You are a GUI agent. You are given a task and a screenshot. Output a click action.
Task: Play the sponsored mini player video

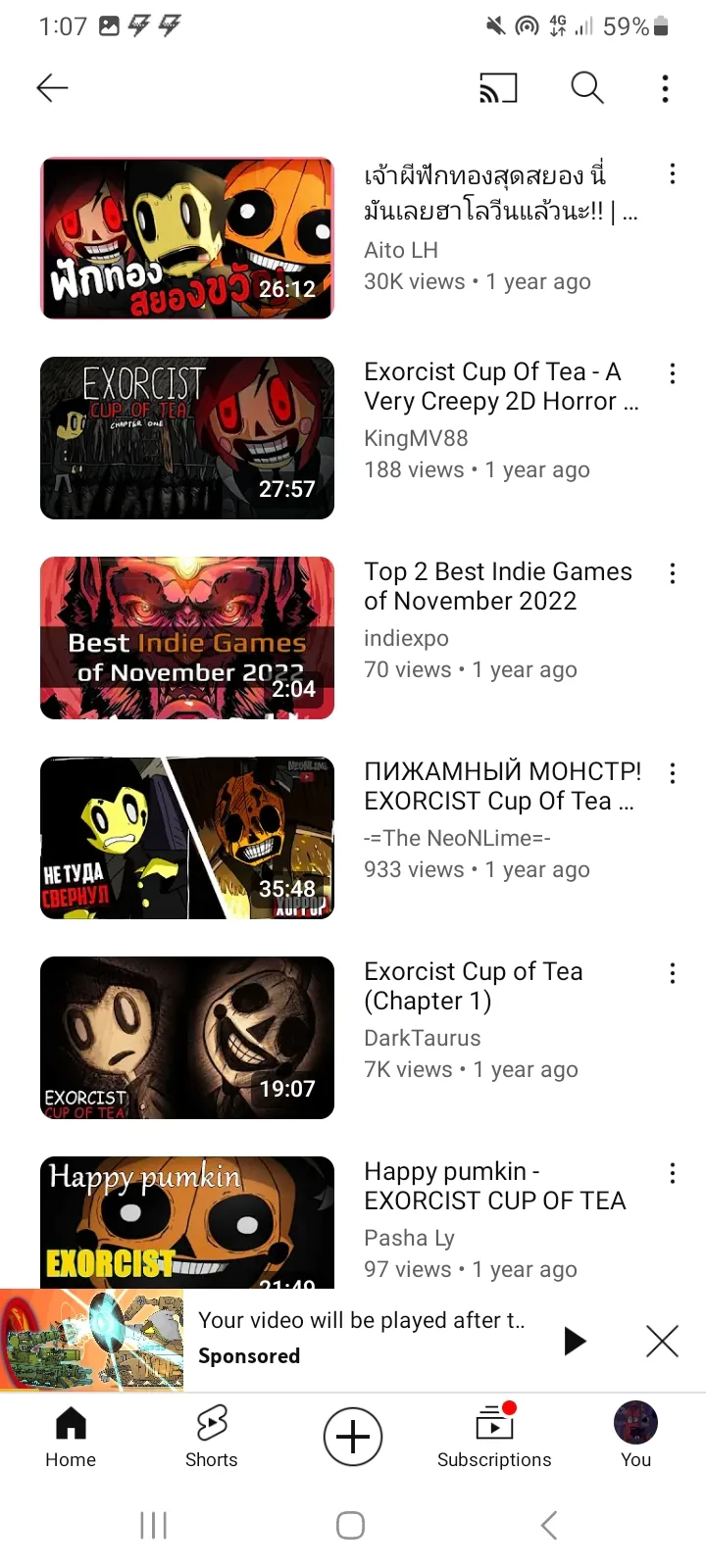tap(576, 1341)
